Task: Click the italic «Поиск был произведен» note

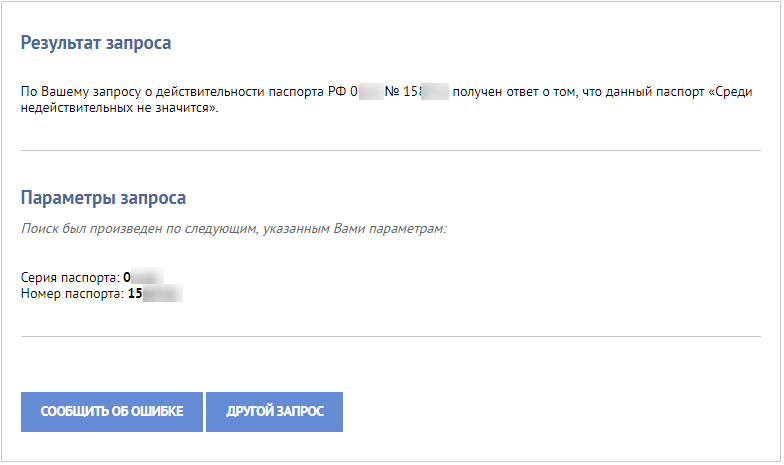Action: (233, 229)
